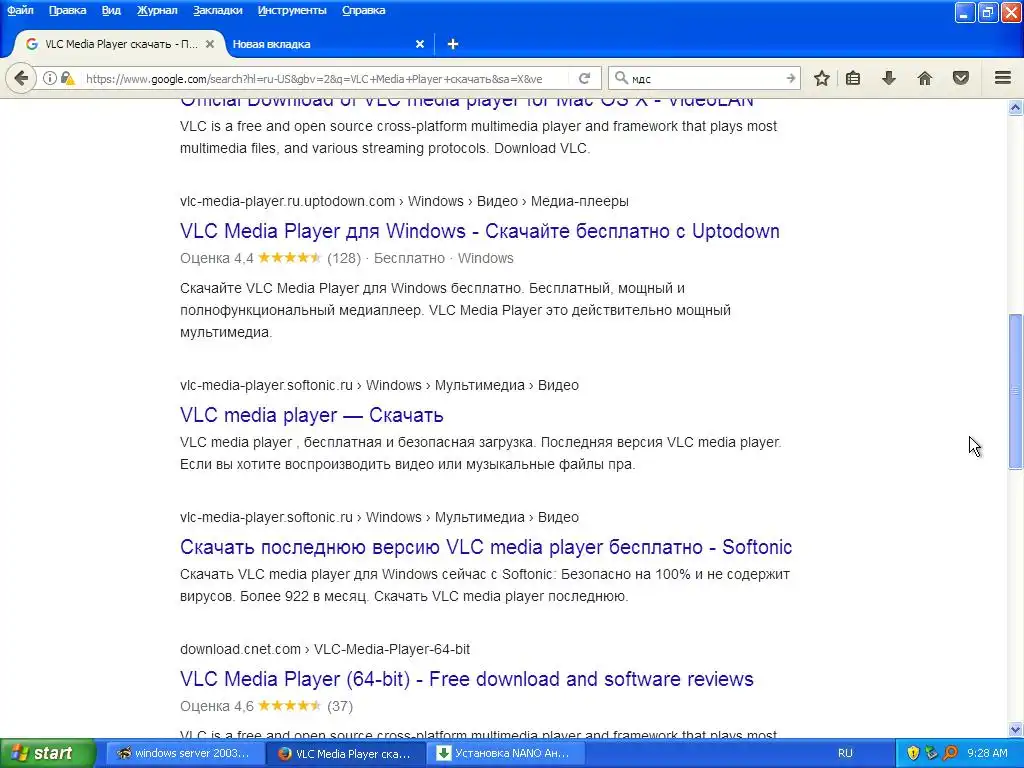Reload the page with the refresh icon

tap(584, 78)
